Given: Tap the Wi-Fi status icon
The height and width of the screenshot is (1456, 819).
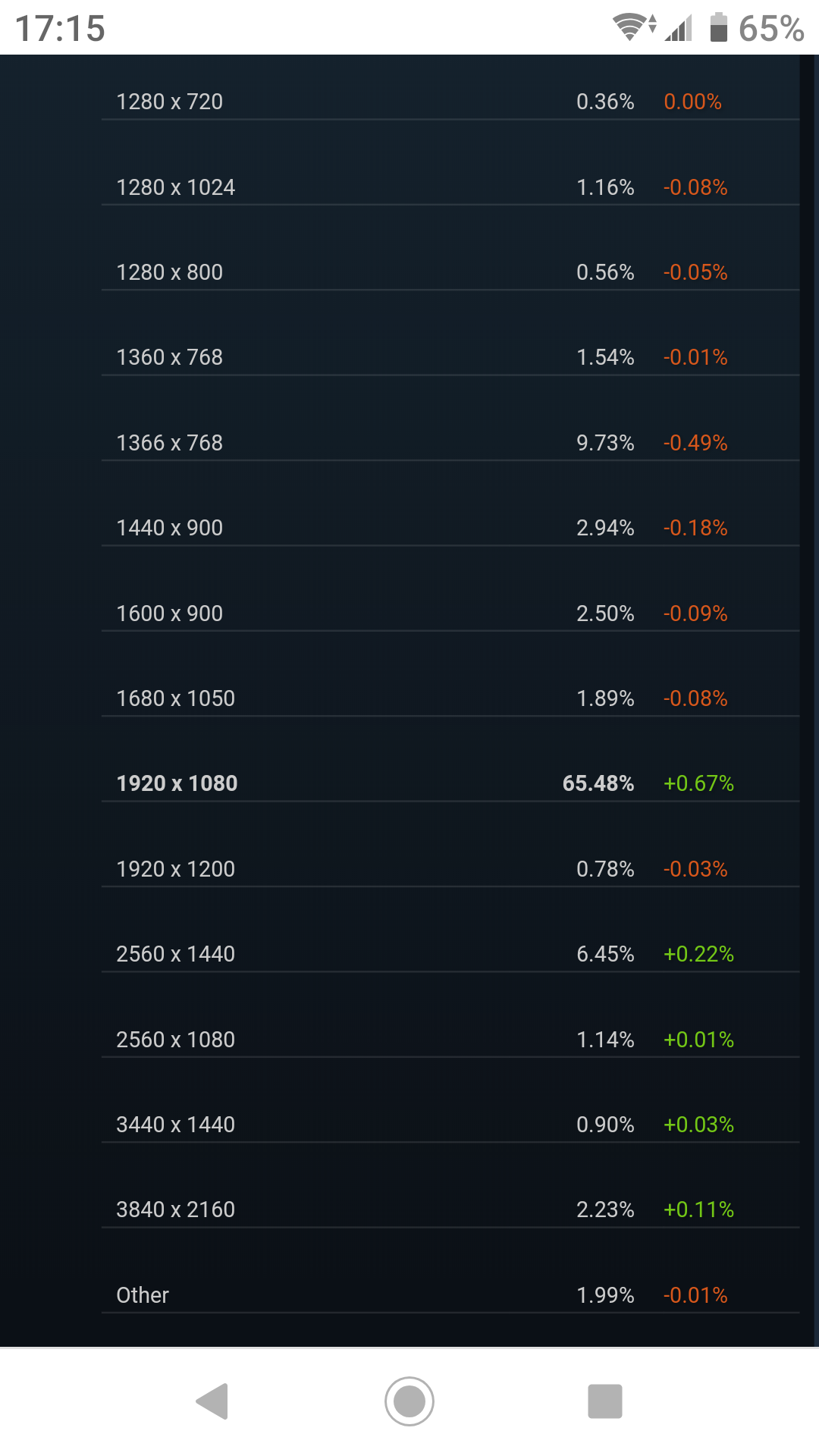Looking at the screenshot, I should pyautogui.click(x=629, y=27).
